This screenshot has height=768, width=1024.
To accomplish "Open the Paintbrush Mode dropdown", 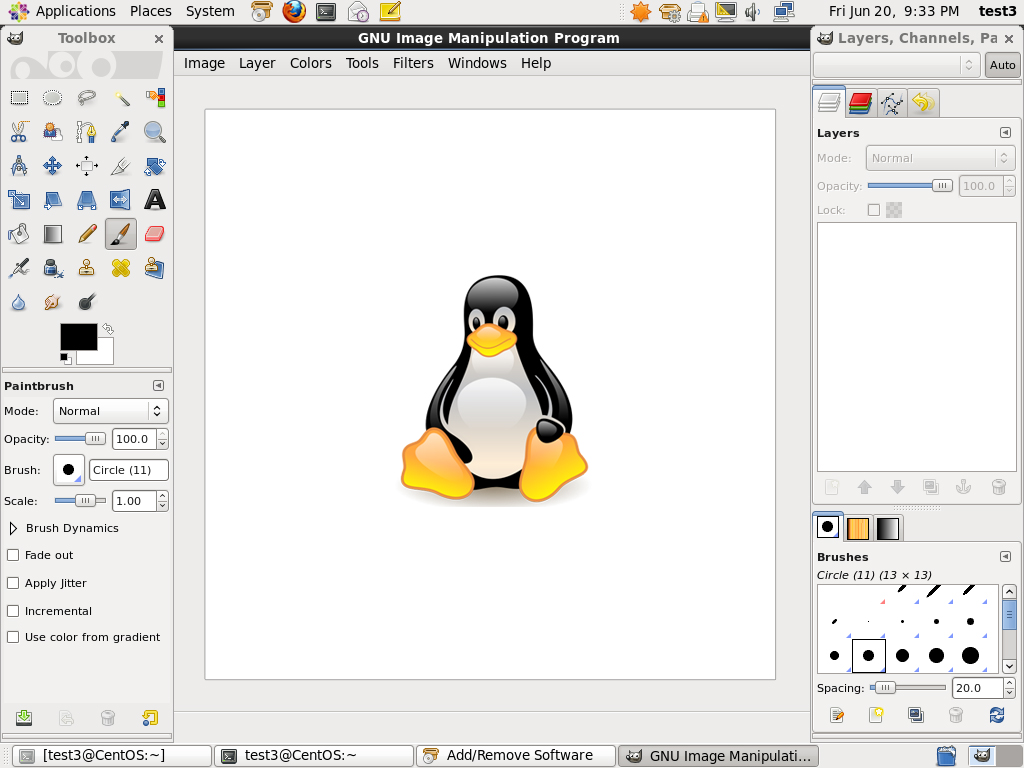I will coord(110,411).
